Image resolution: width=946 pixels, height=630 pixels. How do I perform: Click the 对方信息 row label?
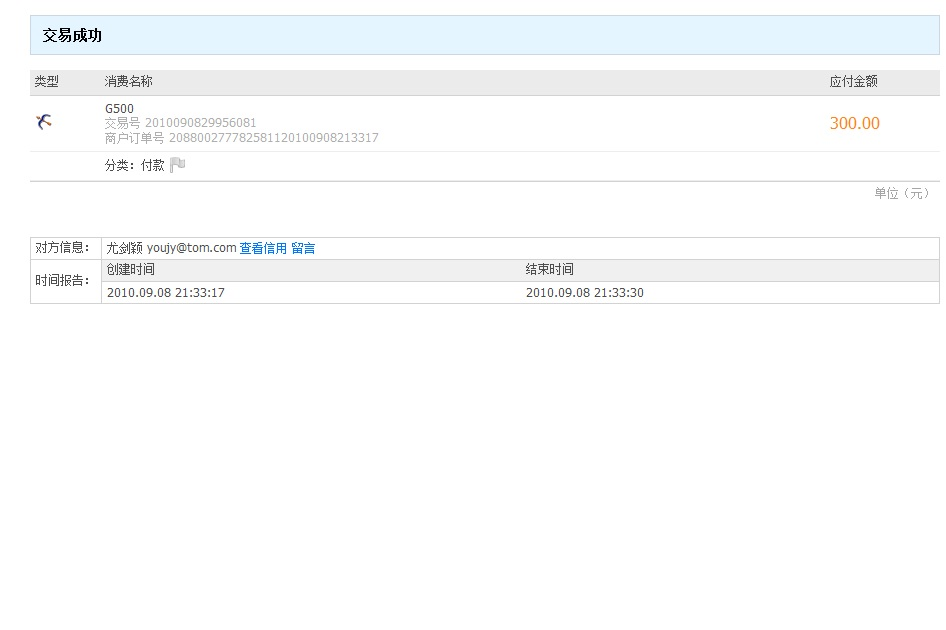pos(63,248)
